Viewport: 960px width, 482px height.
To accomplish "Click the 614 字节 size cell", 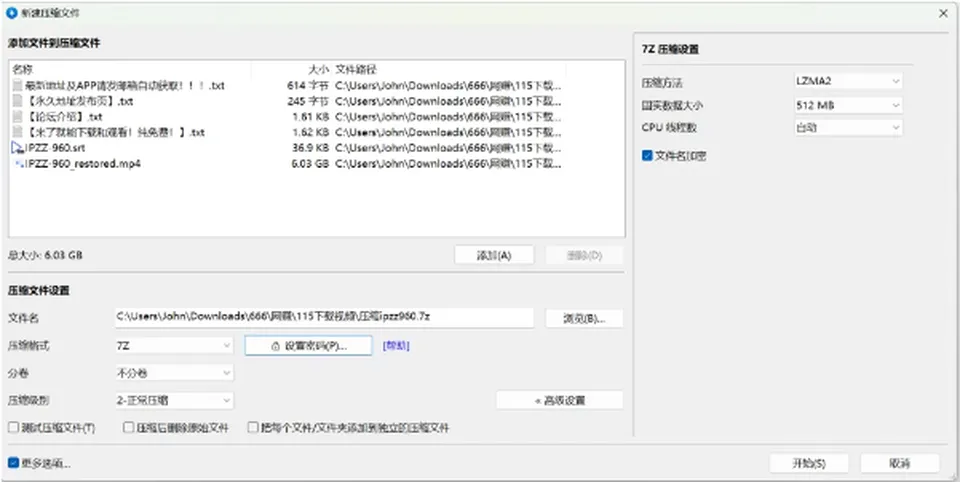I will point(307,86).
